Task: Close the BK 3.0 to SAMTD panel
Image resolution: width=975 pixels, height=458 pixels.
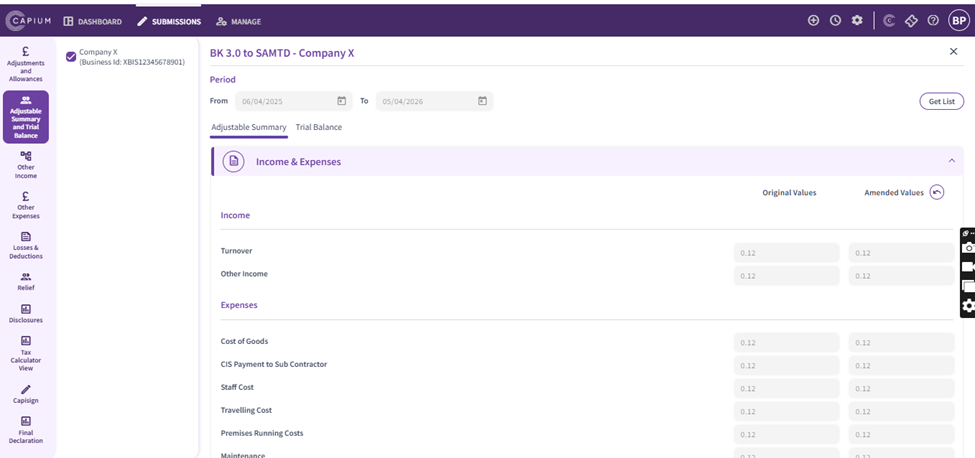Action: pos(953,52)
